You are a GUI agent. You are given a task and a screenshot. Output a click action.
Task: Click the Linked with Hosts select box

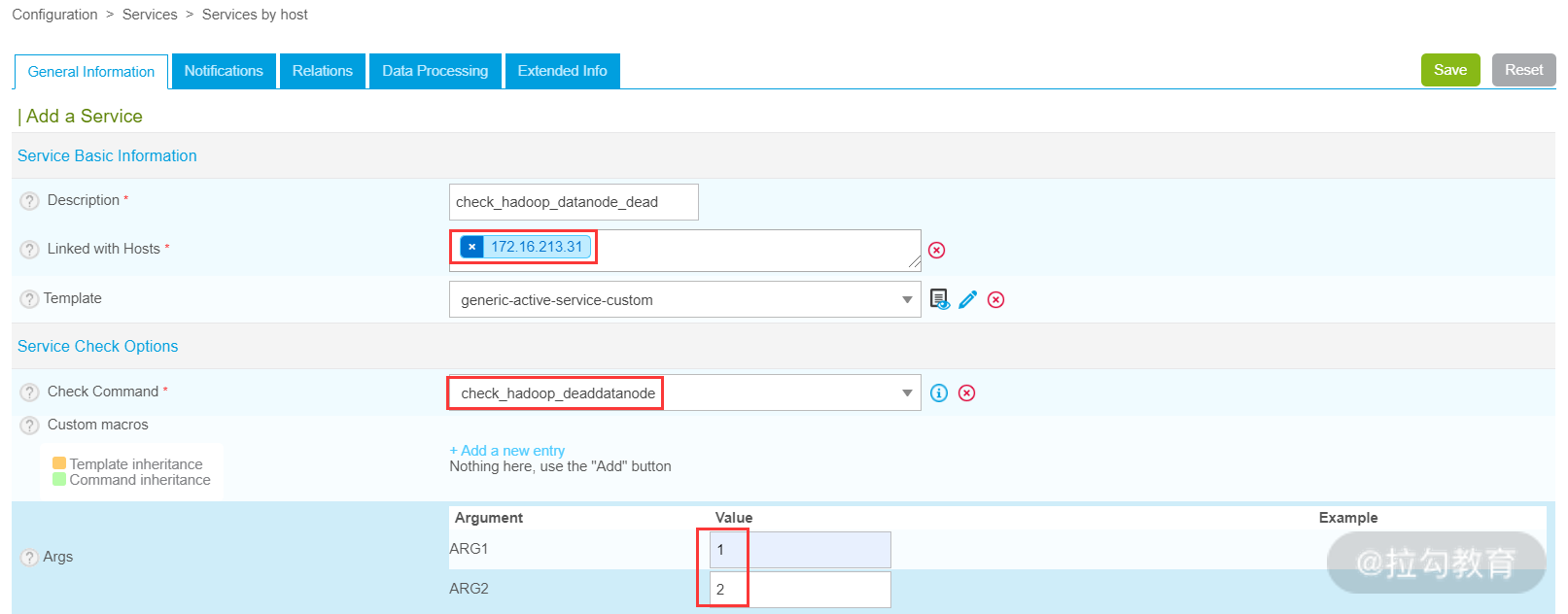click(685, 251)
